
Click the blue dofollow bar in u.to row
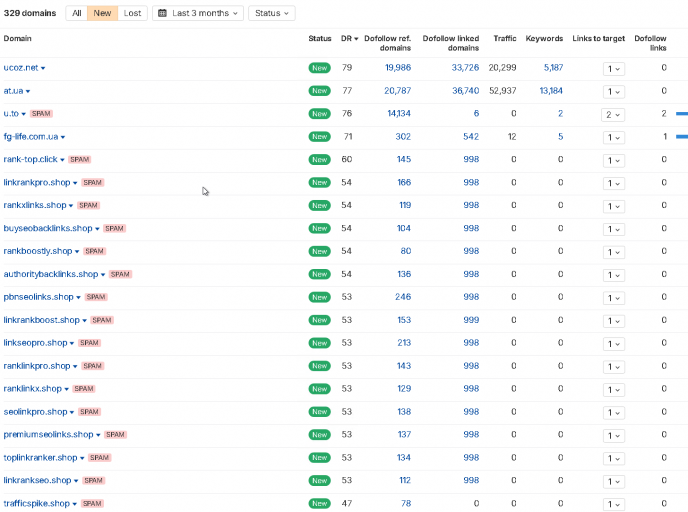click(682, 114)
